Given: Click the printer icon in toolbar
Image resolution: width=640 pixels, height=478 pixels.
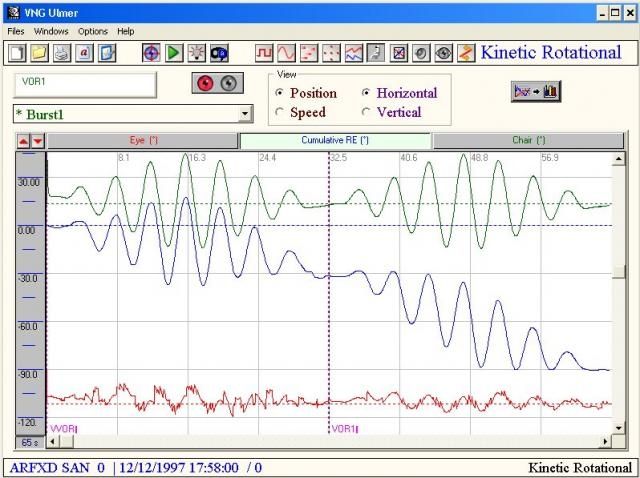Looking at the screenshot, I should (x=62, y=52).
